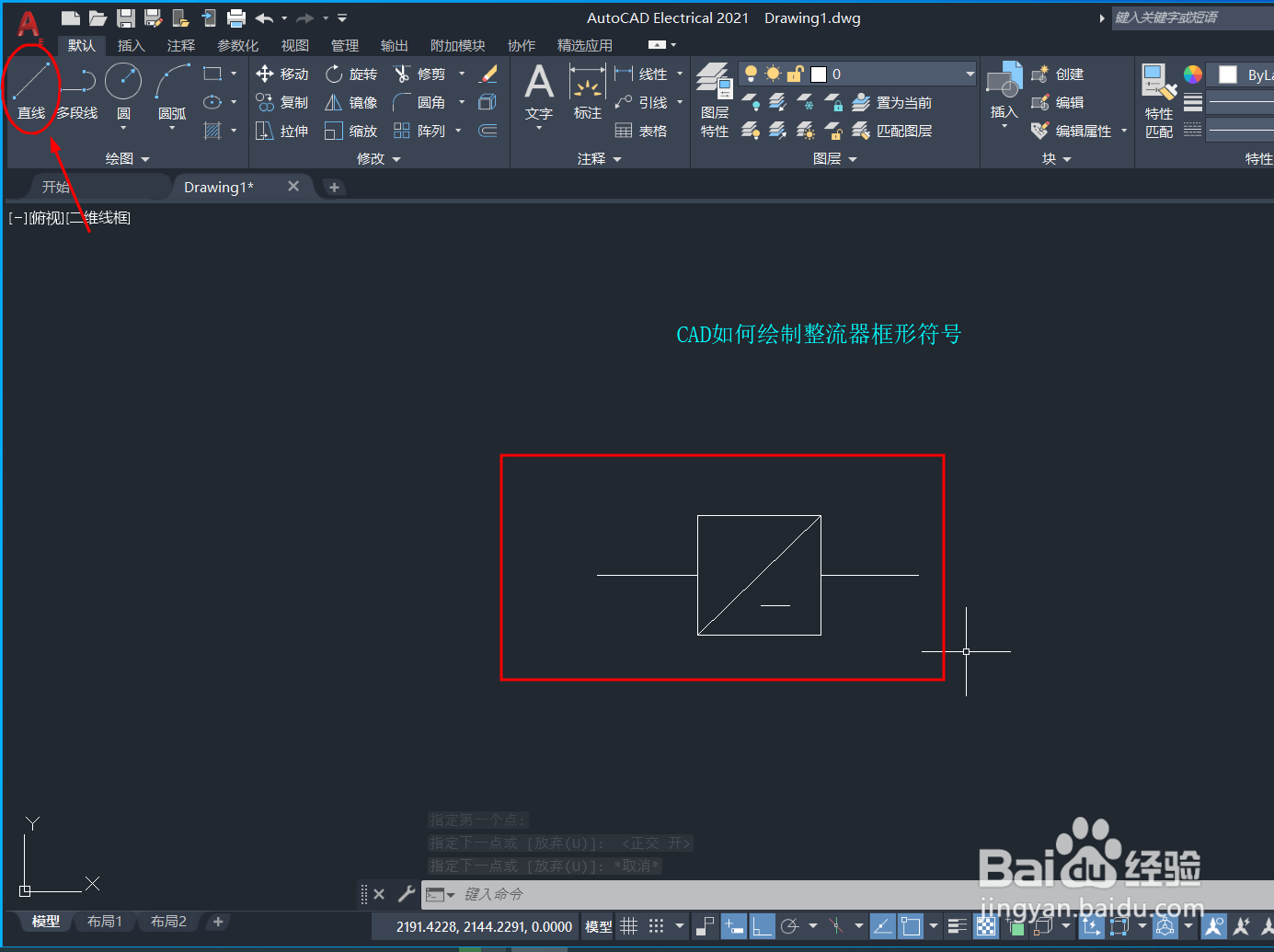Viewport: 1274px width, 952px height.
Task: Click the white layer color swatch next to 0
Action: (819, 75)
